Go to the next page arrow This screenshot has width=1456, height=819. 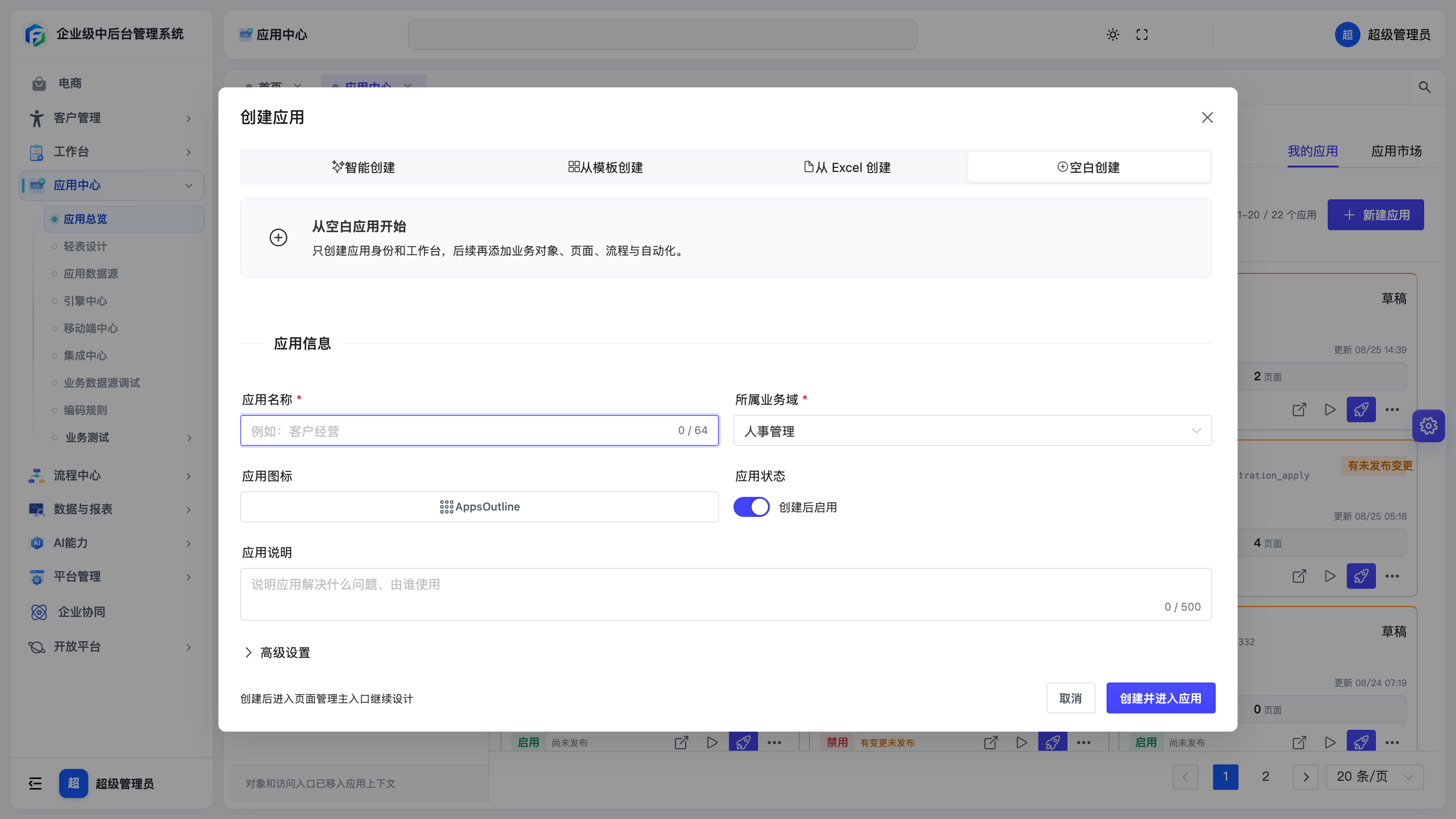pos(1306,777)
